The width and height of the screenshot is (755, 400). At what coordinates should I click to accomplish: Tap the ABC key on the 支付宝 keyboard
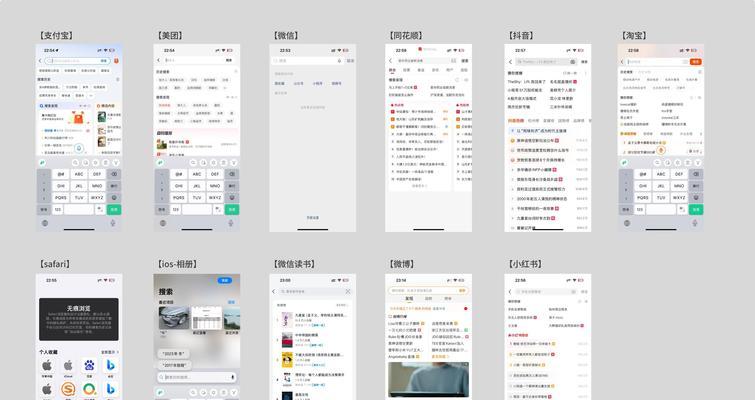tap(79, 174)
